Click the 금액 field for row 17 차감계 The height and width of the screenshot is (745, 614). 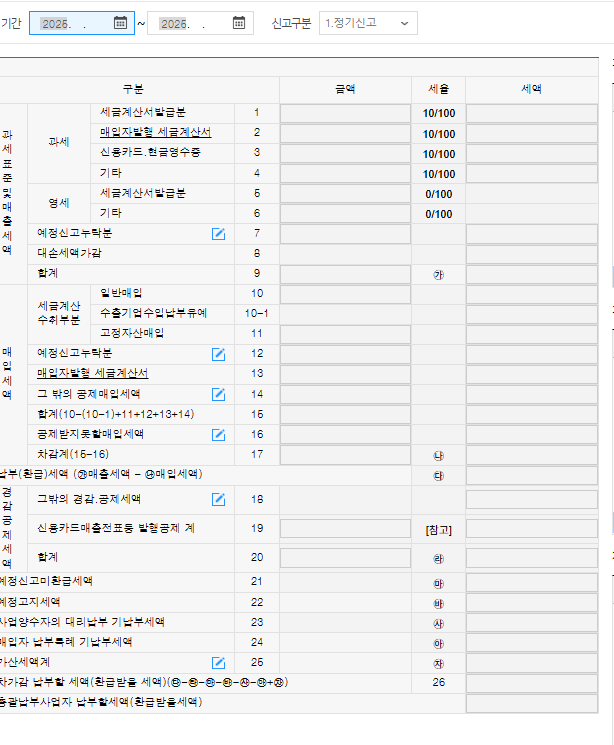(x=345, y=455)
